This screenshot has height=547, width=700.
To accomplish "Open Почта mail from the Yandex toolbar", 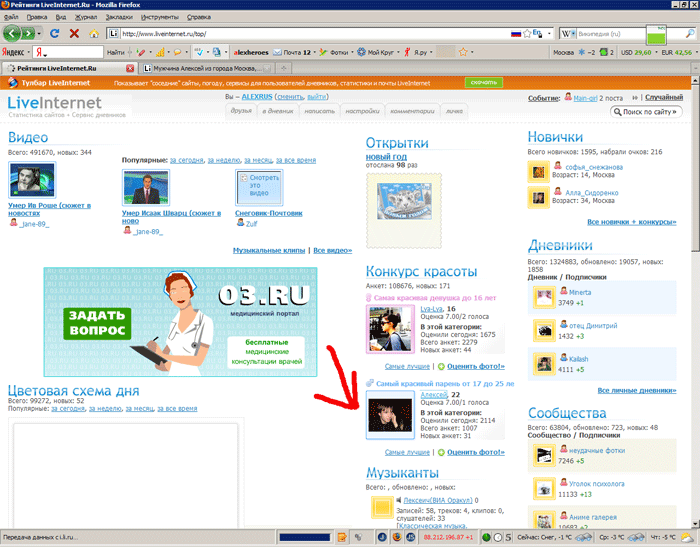I will point(292,52).
